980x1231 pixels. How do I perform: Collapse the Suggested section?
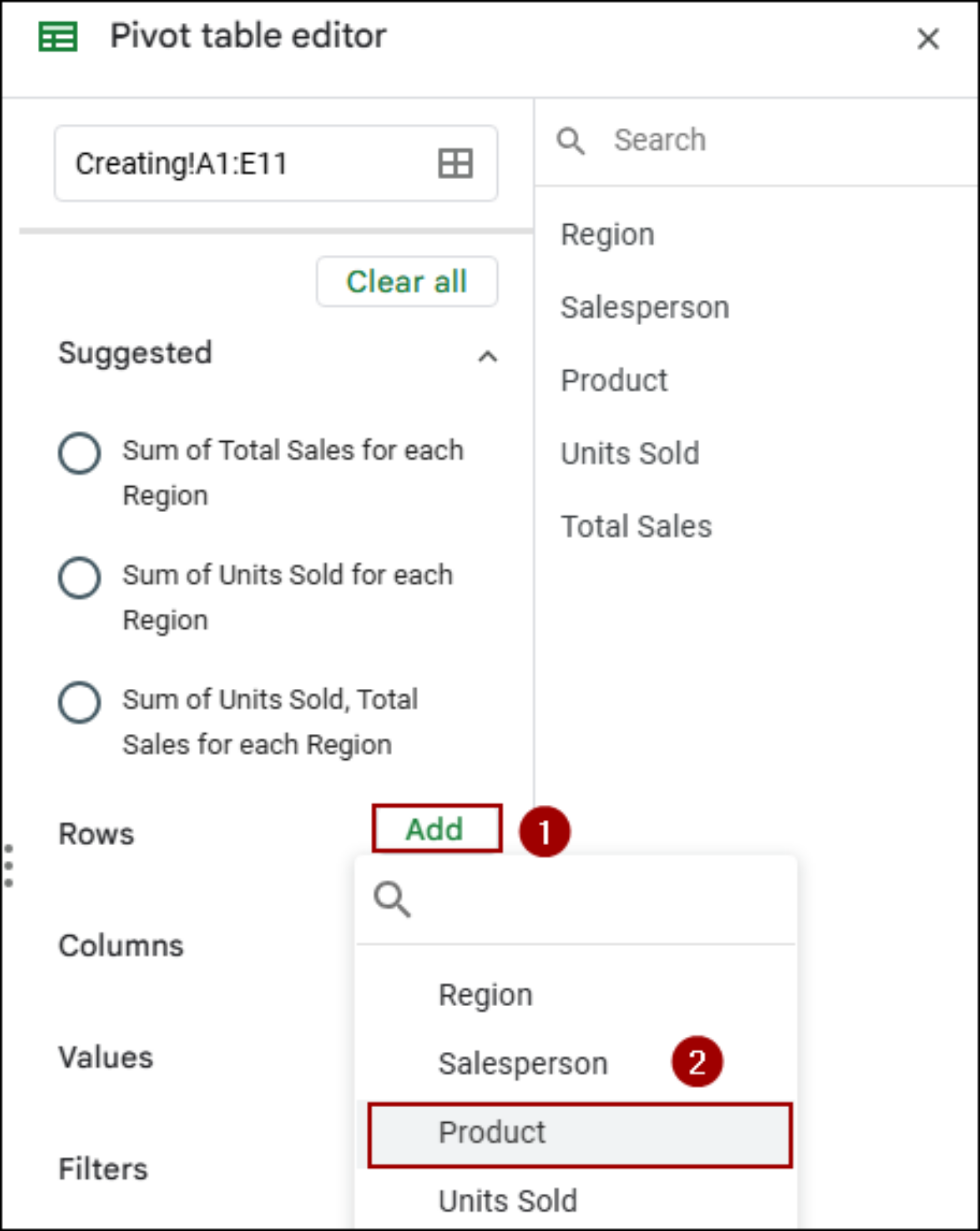point(488,356)
